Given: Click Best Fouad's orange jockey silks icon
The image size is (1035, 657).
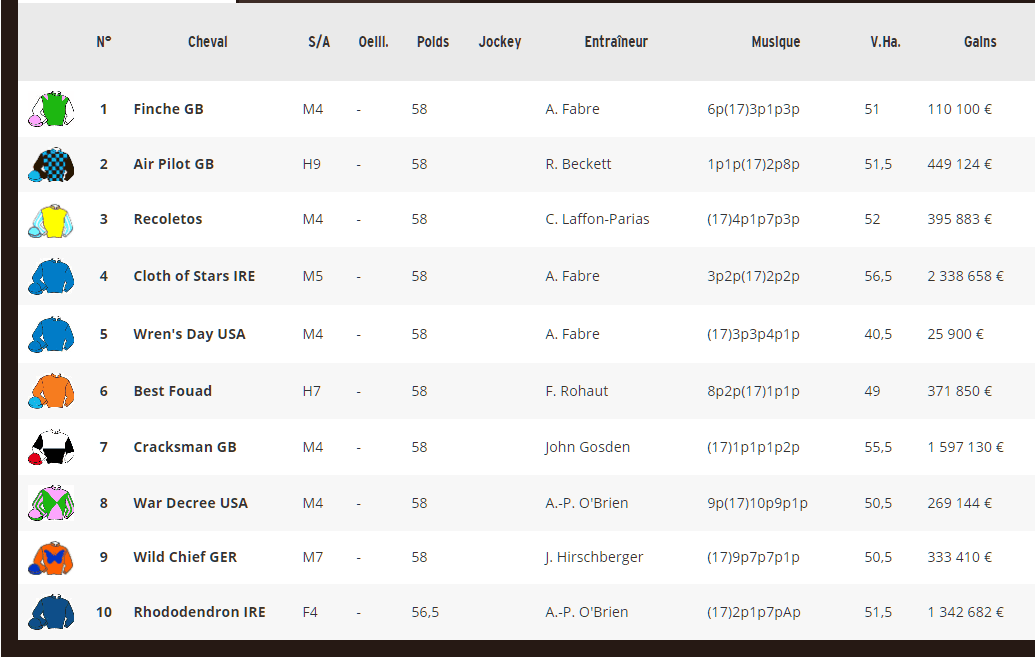Looking at the screenshot, I should click(x=51, y=391).
